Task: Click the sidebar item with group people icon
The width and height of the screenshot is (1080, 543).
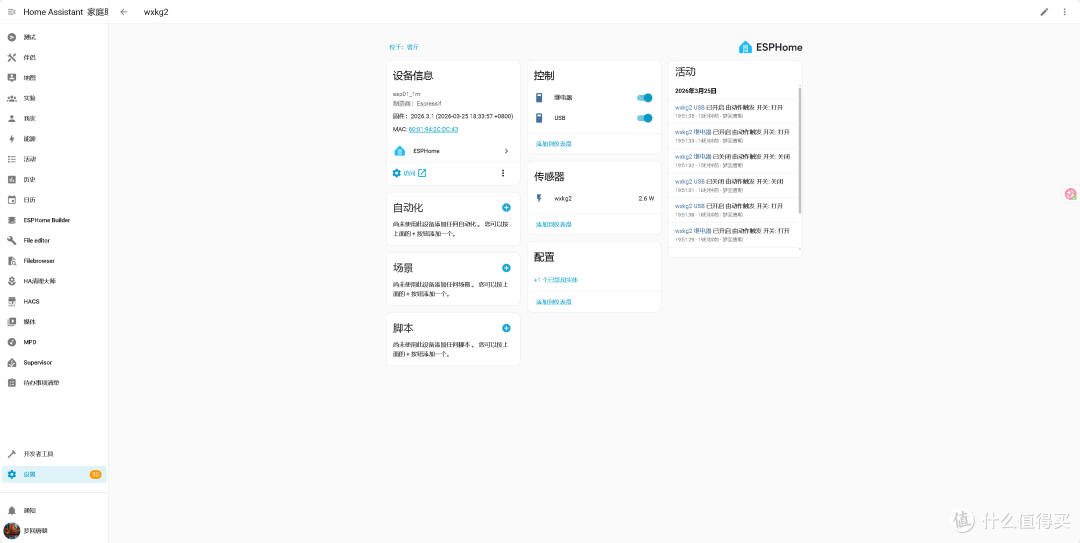Action: (x=54, y=98)
